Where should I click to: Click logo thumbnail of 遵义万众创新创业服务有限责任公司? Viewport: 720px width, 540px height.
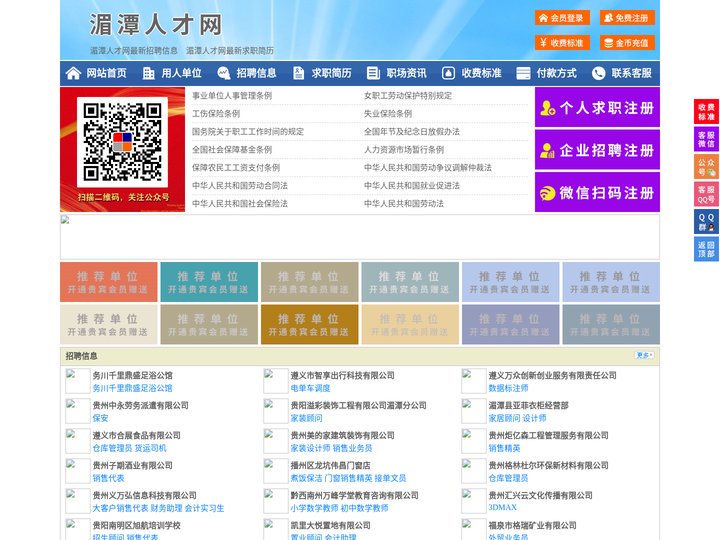coord(473,381)
